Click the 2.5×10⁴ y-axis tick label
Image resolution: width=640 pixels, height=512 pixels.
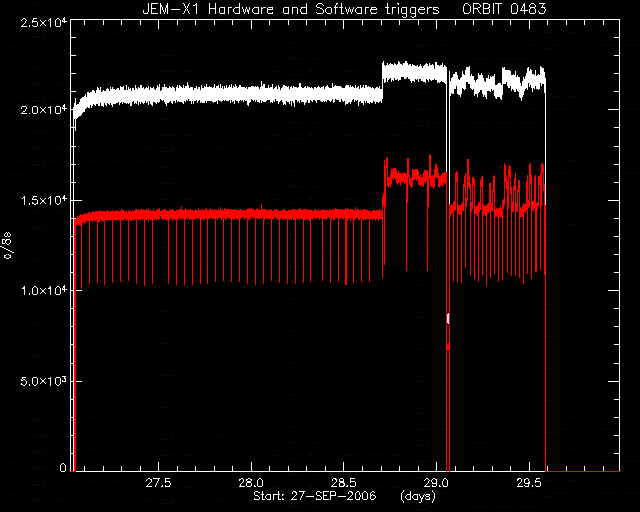pos(44,22)
